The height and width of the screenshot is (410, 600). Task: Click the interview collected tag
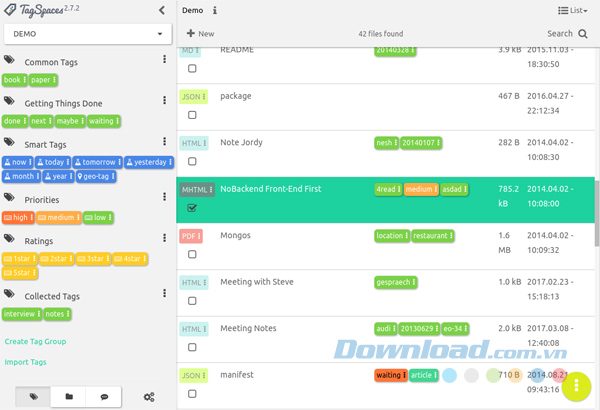[x=22, y=314]
